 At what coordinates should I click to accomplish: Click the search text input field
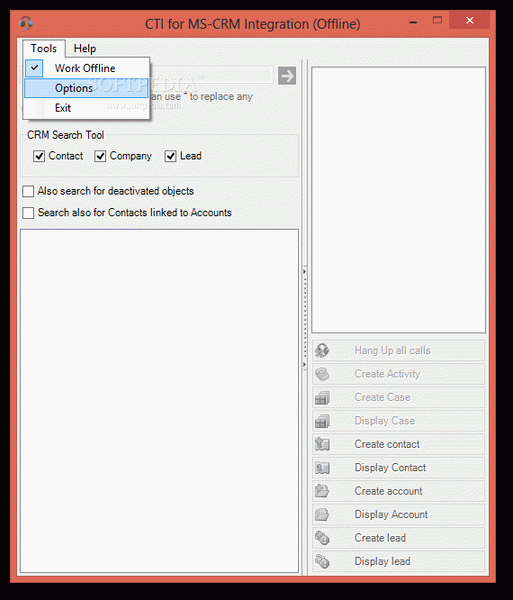click(x=211, y=75)
